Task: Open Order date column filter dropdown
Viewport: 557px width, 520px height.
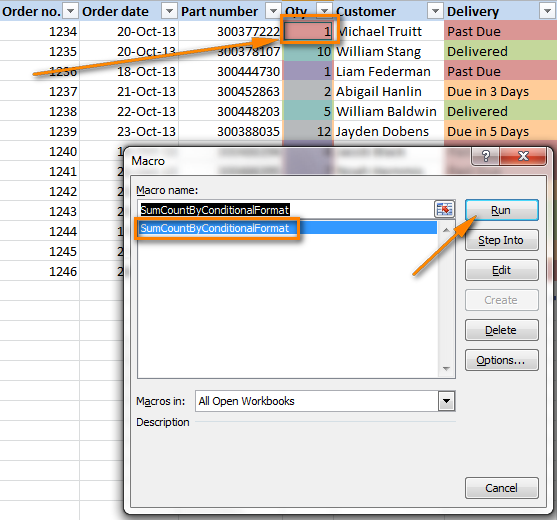Action: [169, 11]
